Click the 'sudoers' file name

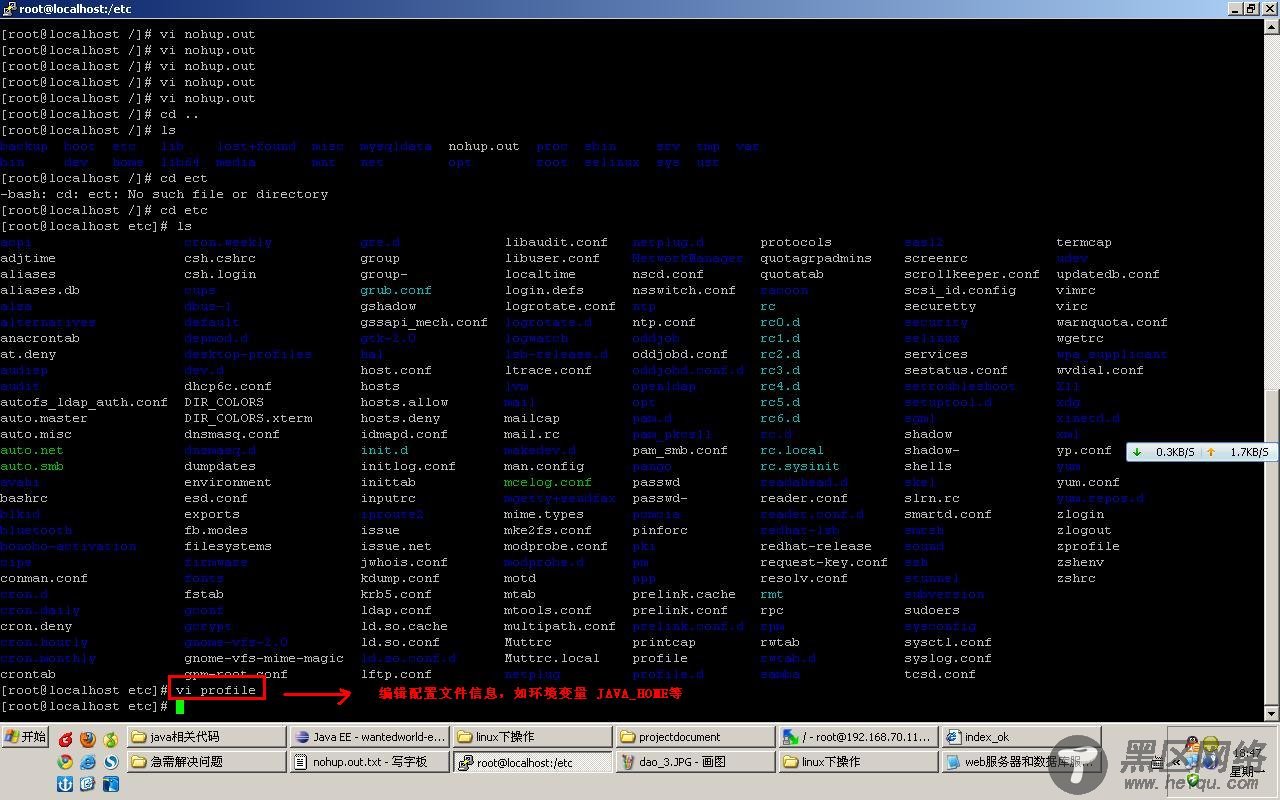coord(932,610)
